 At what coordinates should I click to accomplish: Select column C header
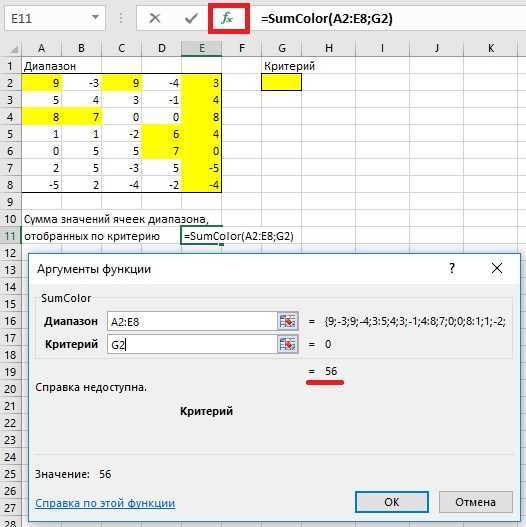122,48
